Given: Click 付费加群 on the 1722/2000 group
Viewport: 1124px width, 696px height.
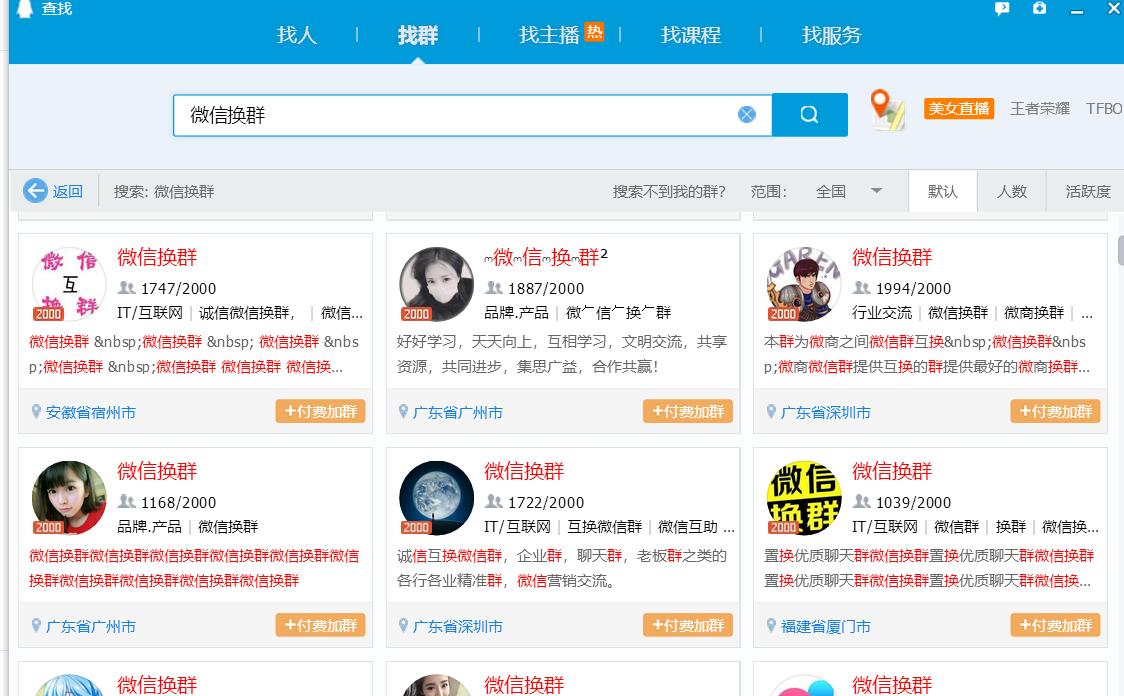Looking at the screenshot, I should click(x=688, y=625).
